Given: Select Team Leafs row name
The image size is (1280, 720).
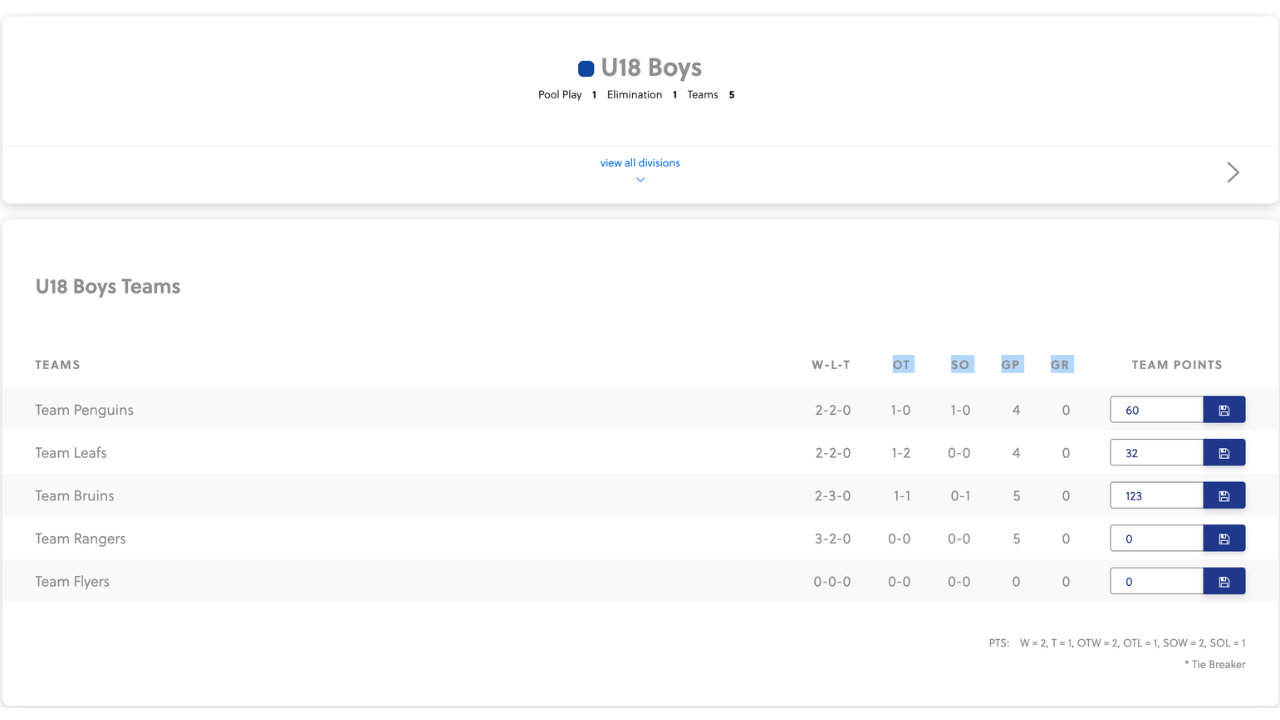Looking at the screenshot, I should pyautogui.click(x=71, y=453).
